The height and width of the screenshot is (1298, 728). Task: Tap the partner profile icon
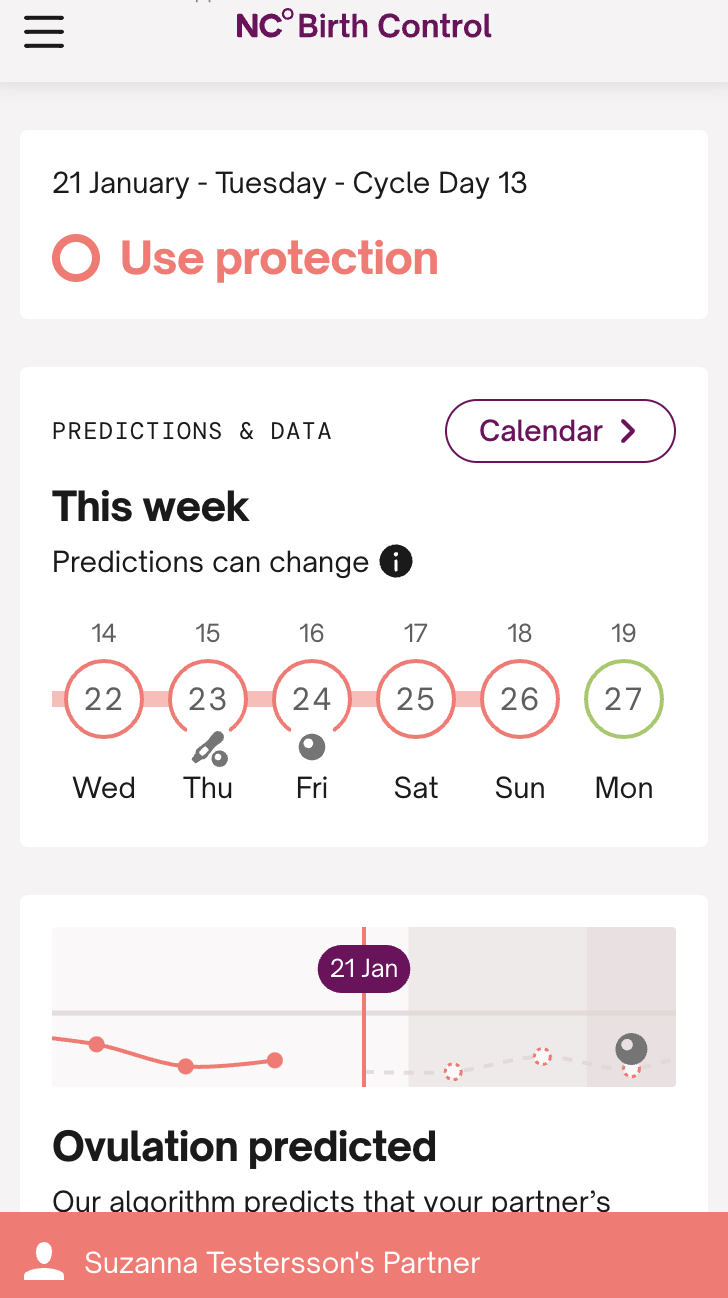[x=44, y=1262]
